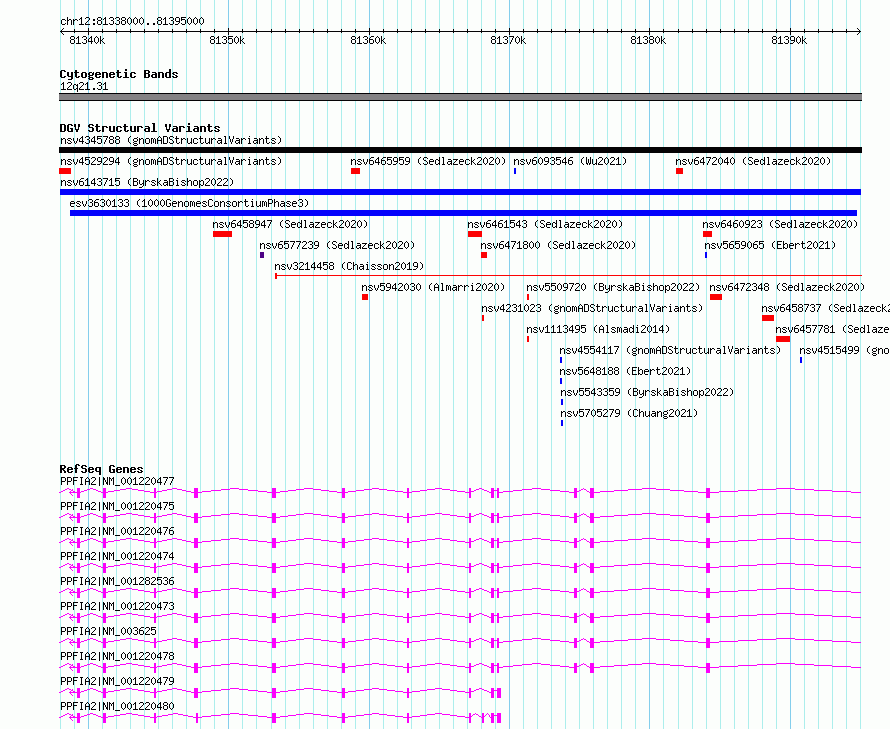Click nsv5509720 (ByrskaBishop2022) label
This screenshot has height=729, width=890.
click(613, 287)
